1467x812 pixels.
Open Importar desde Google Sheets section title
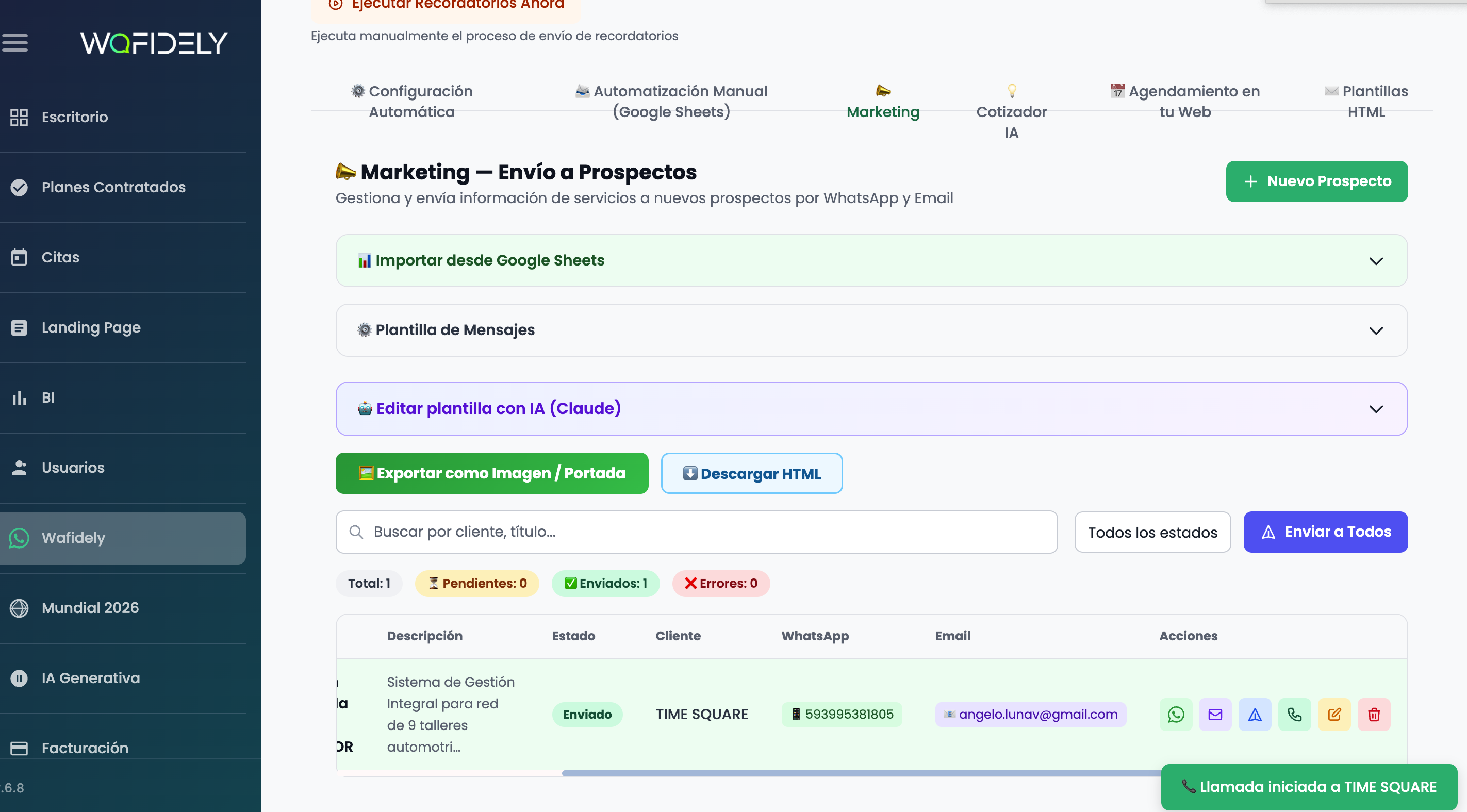click(481, 260)
